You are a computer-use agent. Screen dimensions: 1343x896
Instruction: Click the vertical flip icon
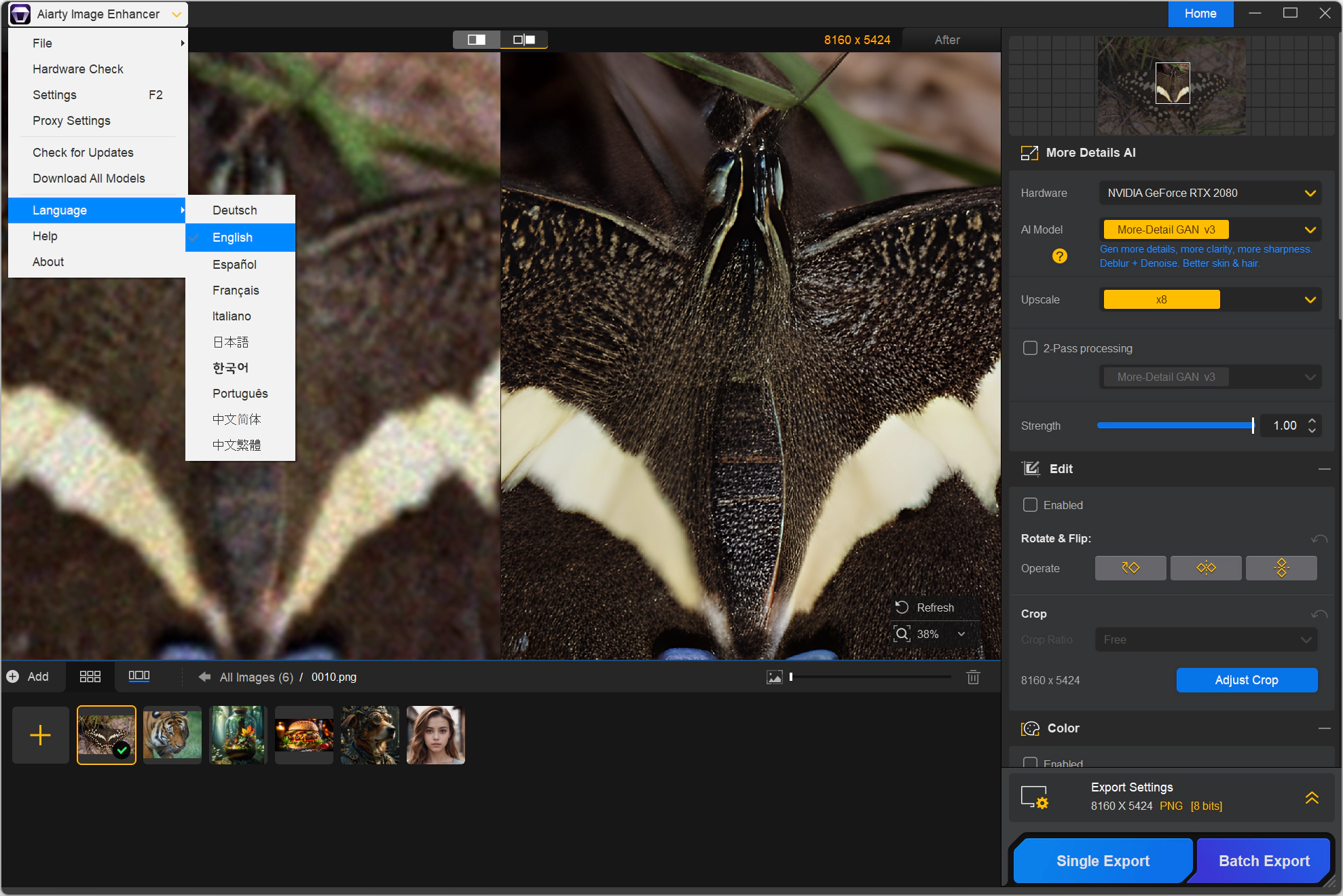[x=1281, y=568]
